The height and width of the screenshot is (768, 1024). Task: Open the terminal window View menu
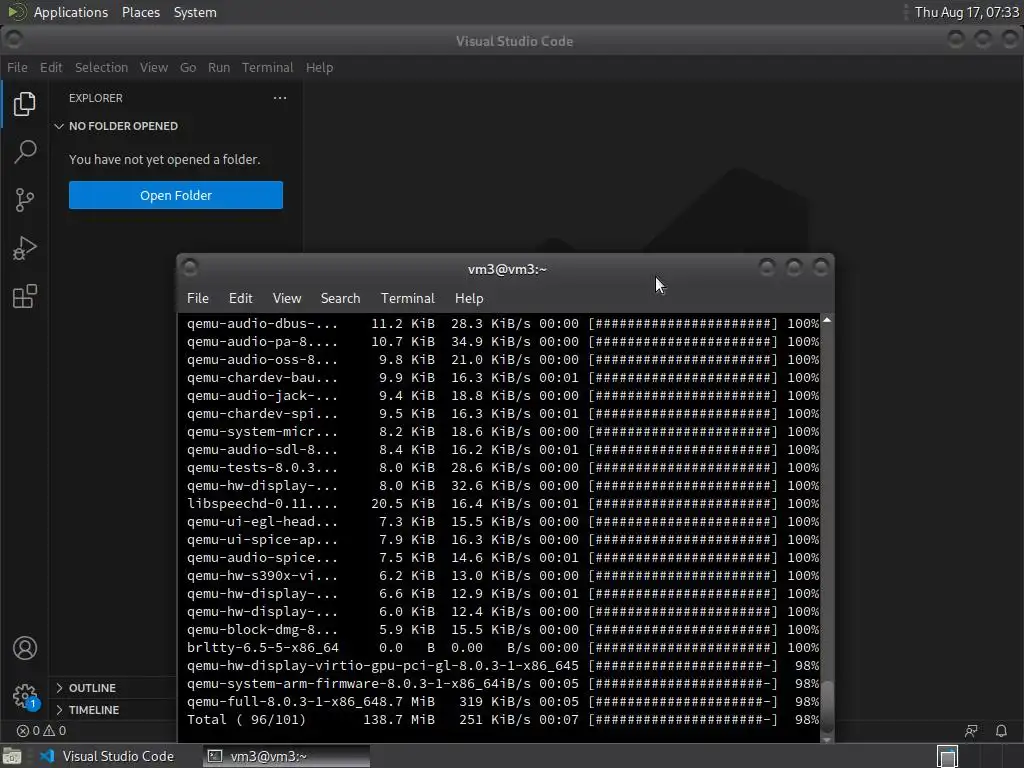click(287, 298)
